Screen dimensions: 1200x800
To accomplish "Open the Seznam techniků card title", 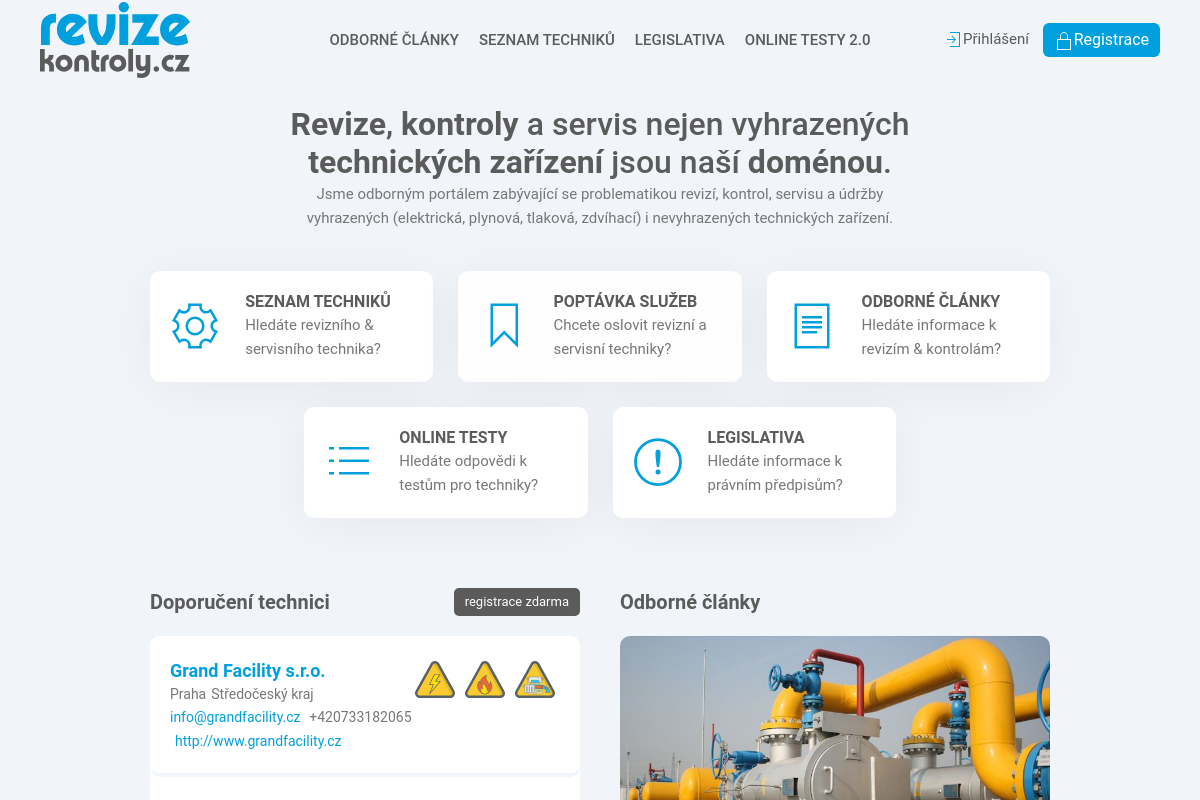I will (318, 301).
